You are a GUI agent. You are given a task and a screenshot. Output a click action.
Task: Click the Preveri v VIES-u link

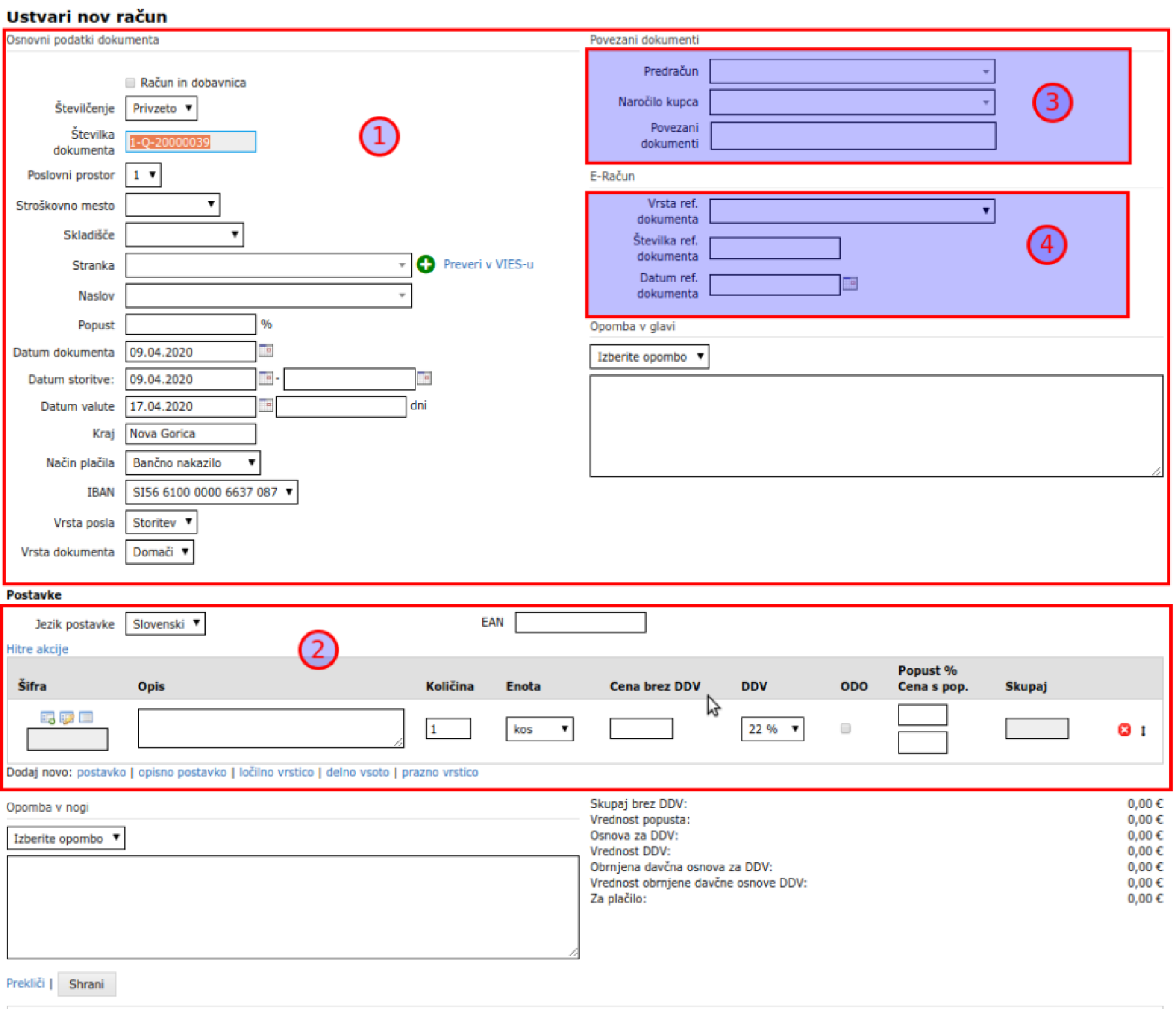(x=488, y=264)
